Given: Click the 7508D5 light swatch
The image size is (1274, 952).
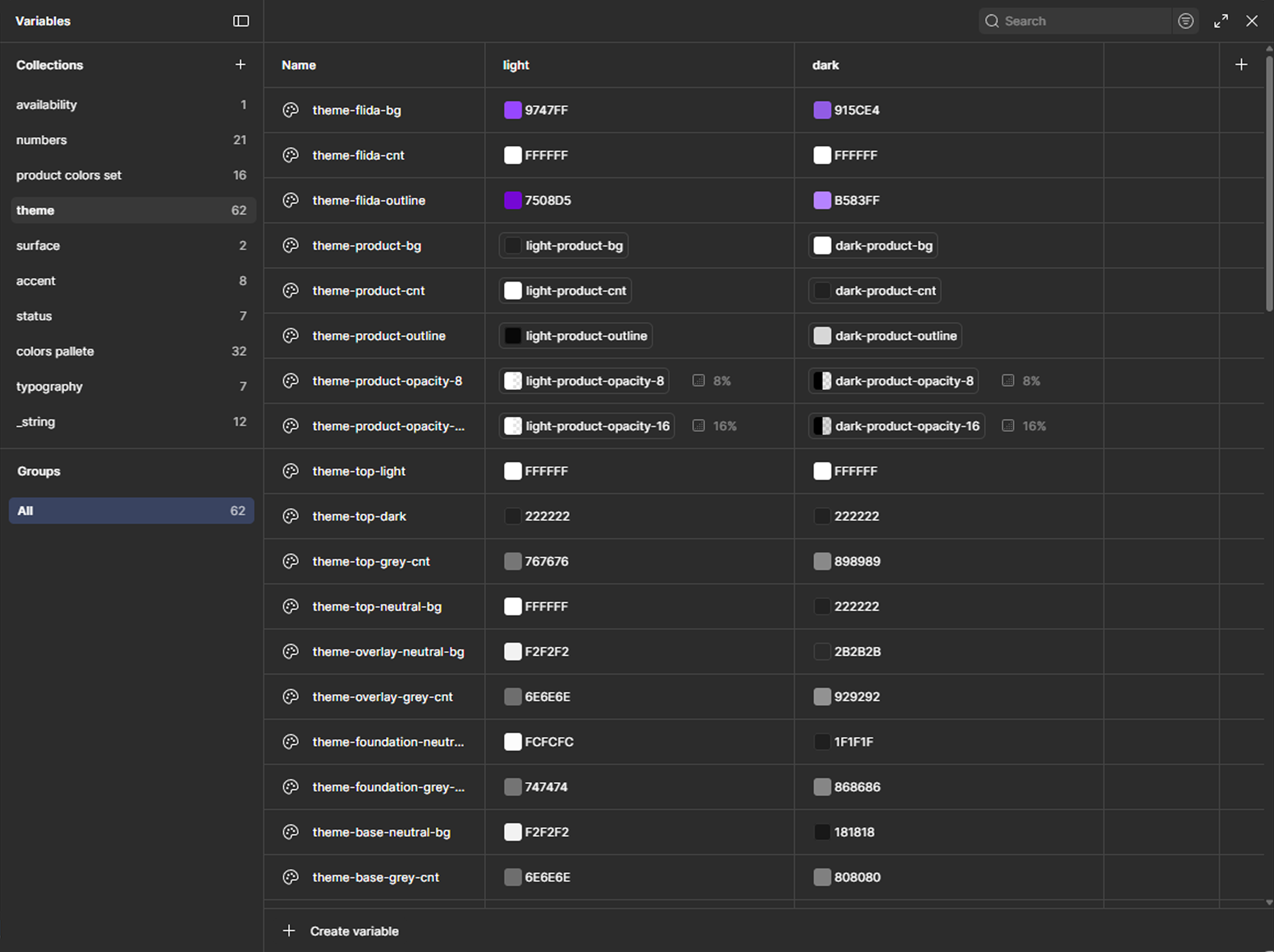Looking at the screenshot, I should 513,200.
